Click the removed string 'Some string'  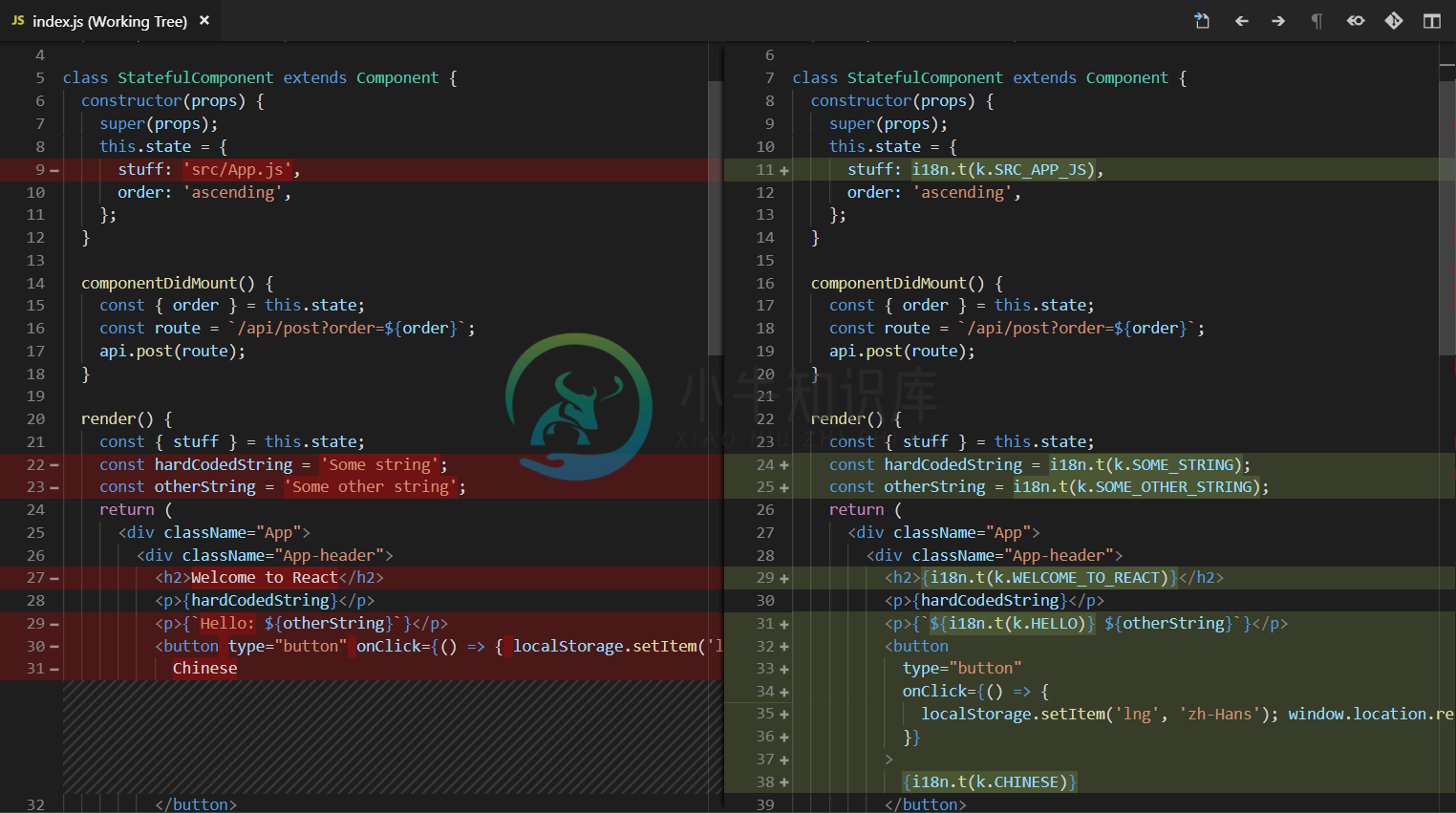380,464
